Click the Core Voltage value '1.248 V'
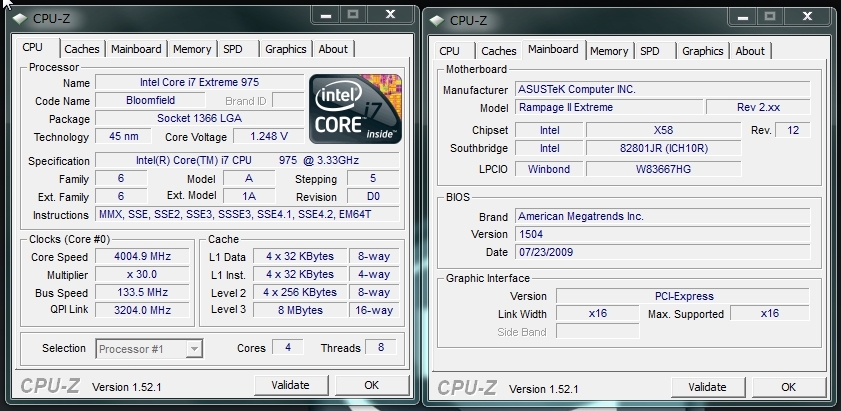 tap(269, 136)
